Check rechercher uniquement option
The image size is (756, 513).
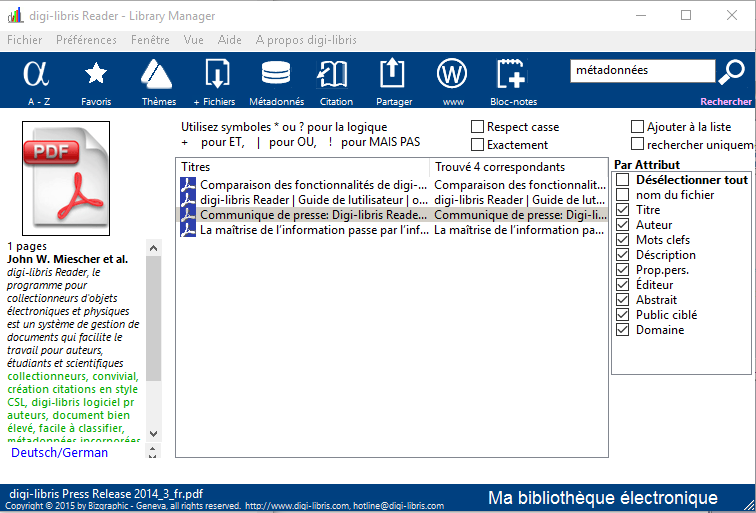click(637, 144)
